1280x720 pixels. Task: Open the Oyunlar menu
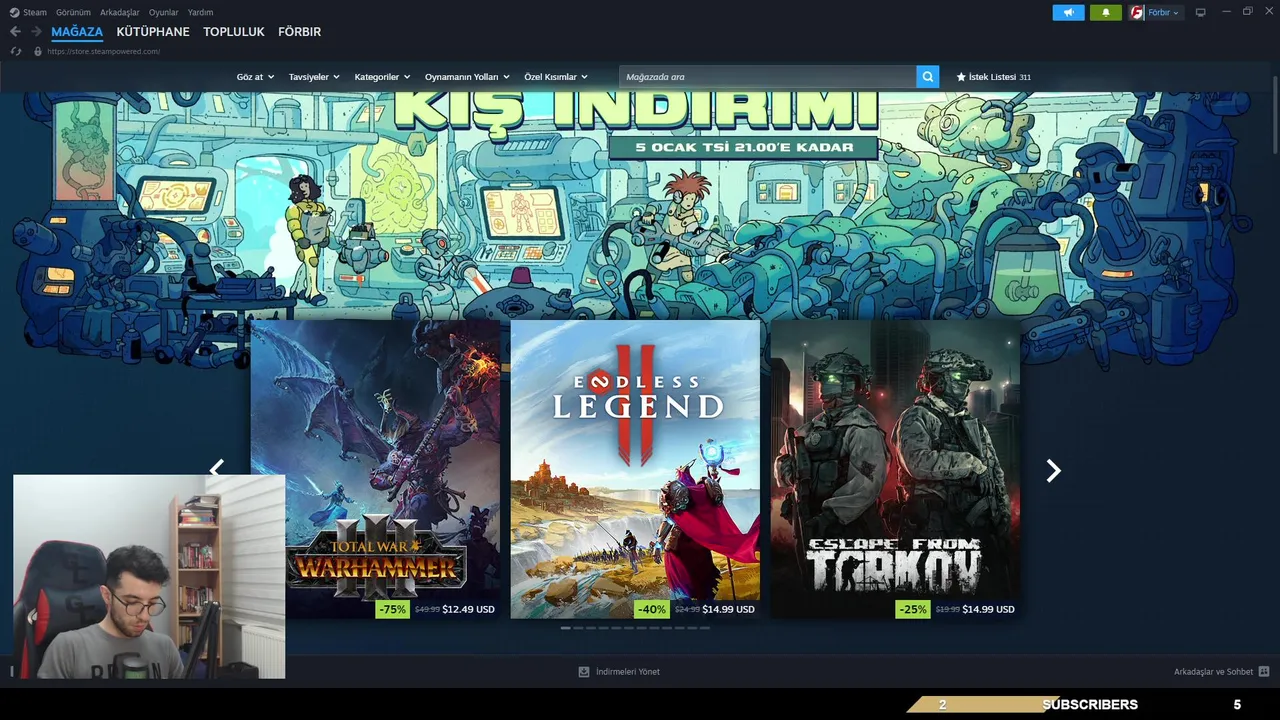click(163, 12)
